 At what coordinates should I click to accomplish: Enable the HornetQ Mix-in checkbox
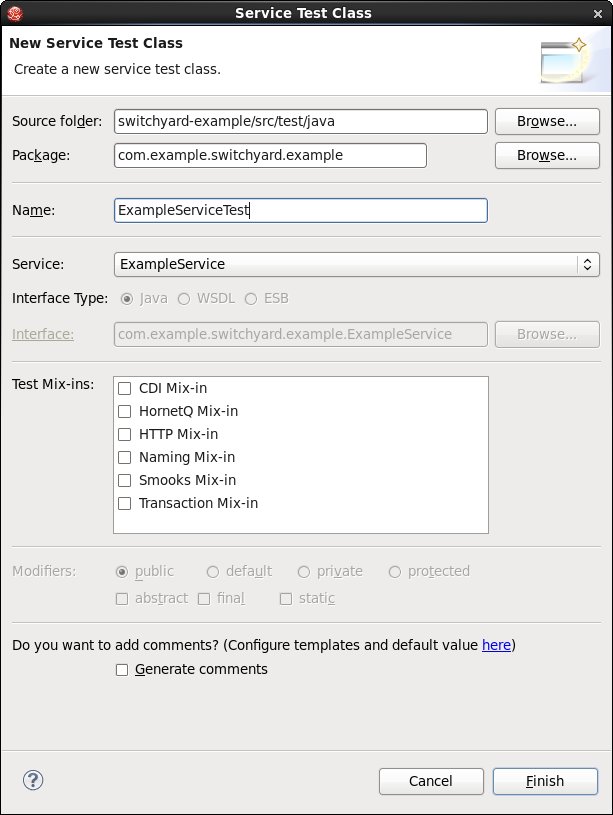pos(125,412)
